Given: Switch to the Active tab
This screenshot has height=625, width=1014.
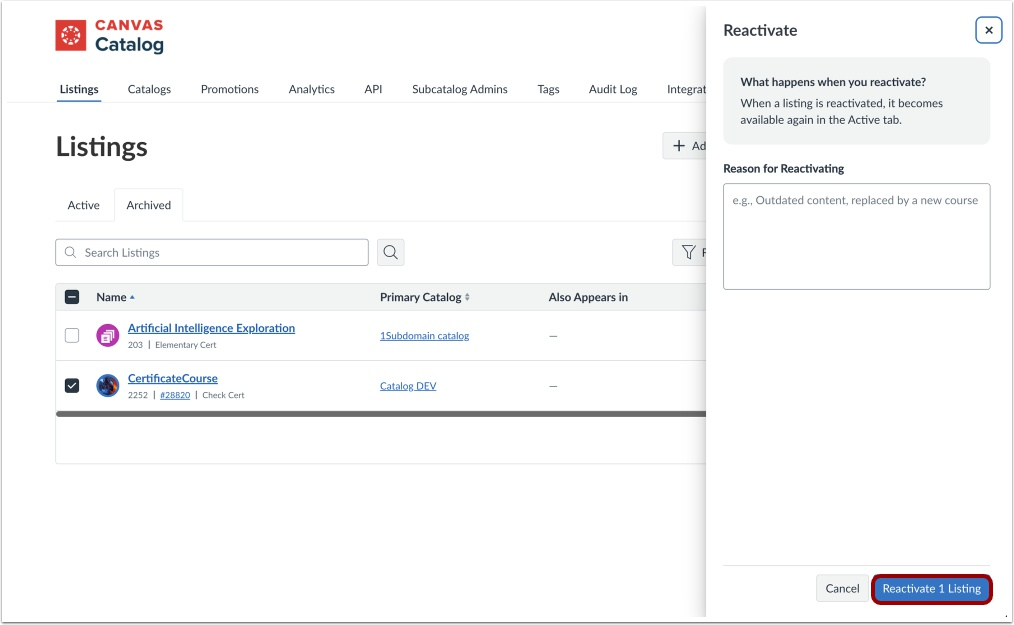Looking at the screenshot, I should pyautogui.click(x=84, y=205).
